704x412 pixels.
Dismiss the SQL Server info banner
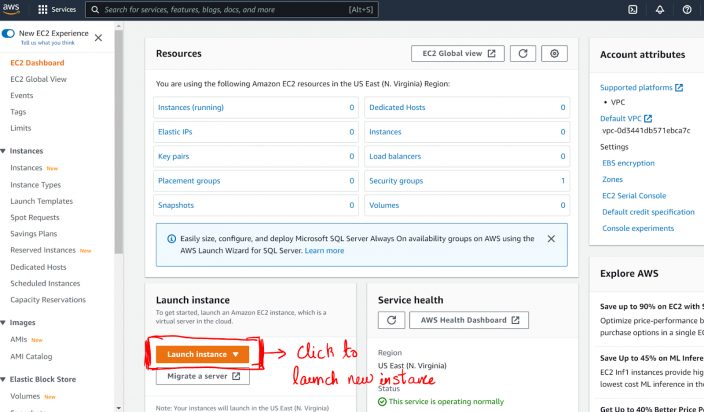(x=551, y=239)
